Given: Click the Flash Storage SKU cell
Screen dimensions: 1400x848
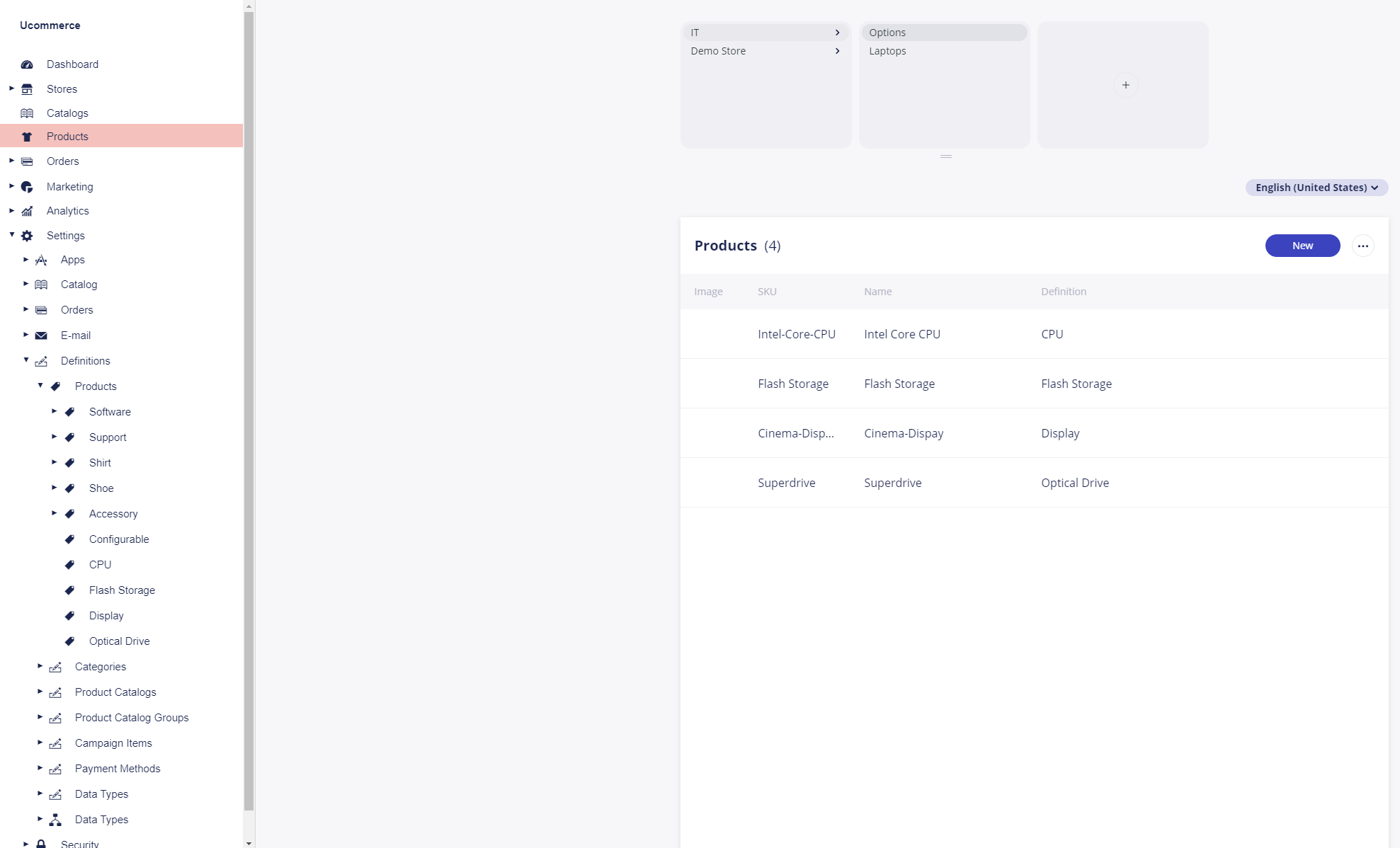Looking at the screenshot, I should coord(793,384).
